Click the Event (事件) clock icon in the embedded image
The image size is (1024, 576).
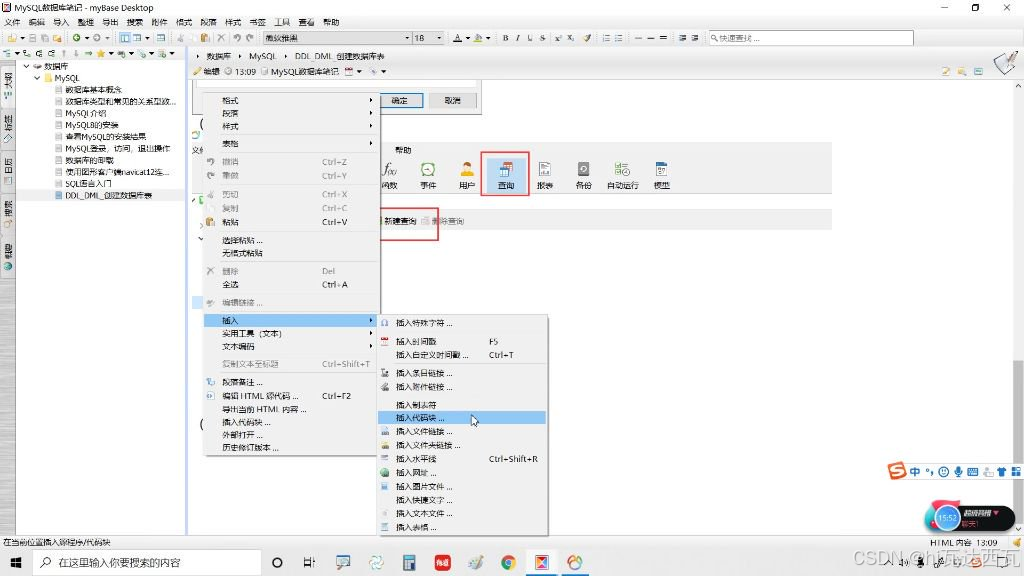(x=428, y=175)
